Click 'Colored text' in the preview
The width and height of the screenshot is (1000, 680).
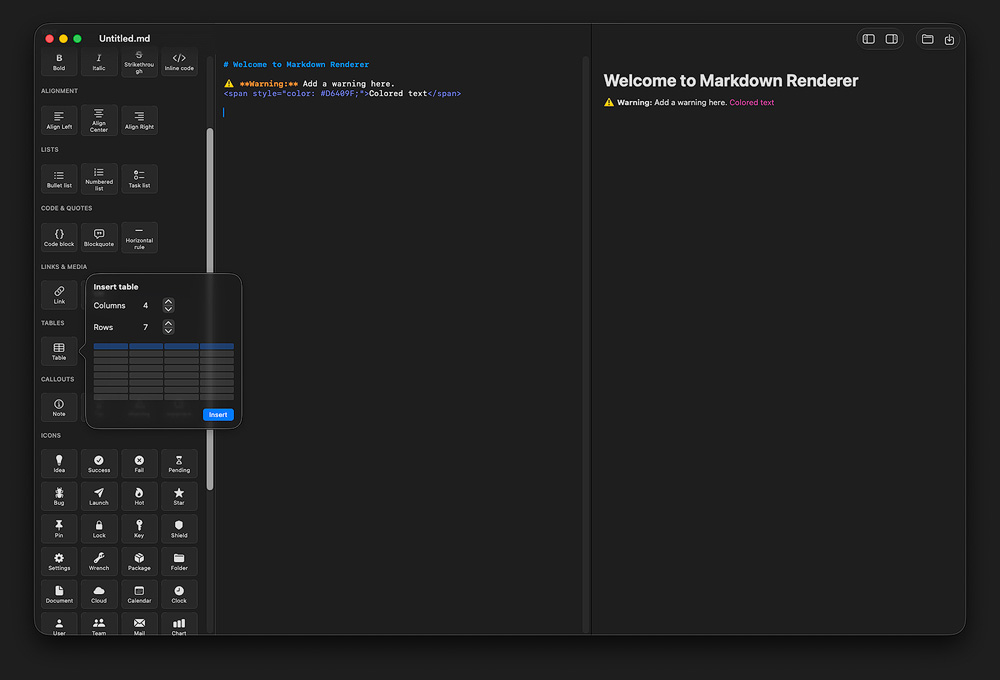coord(751,102)
